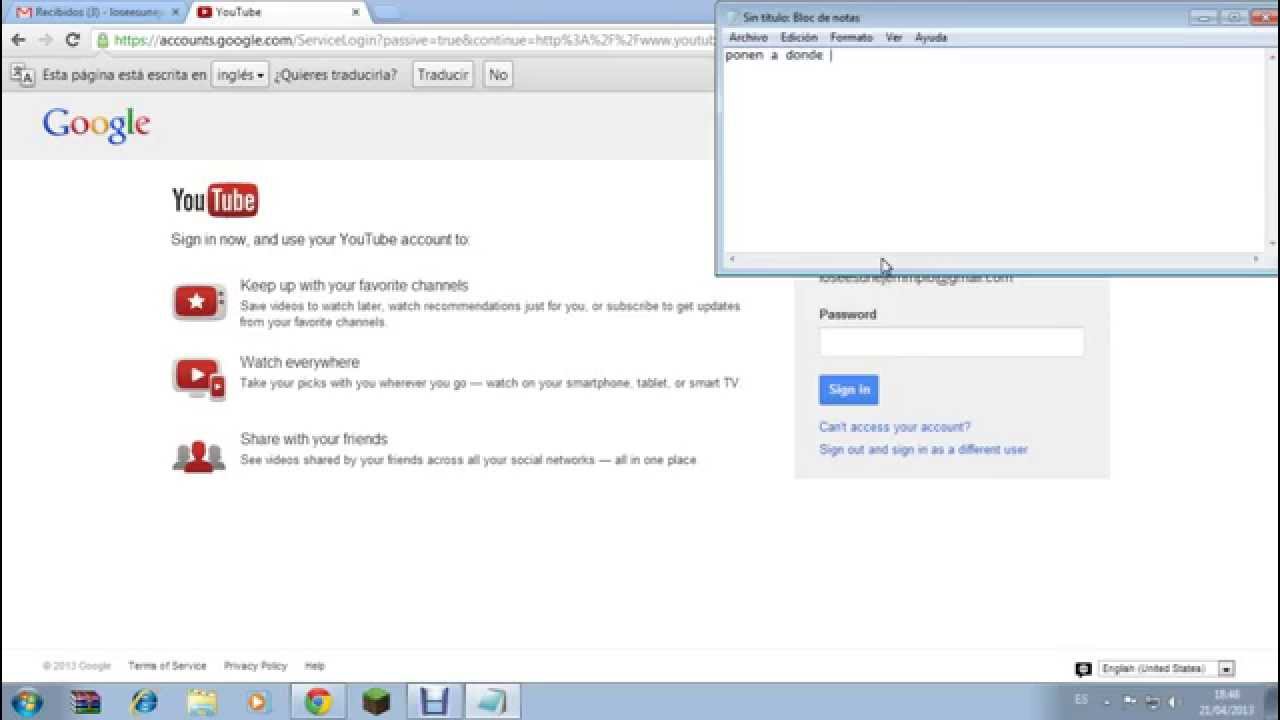Open the Windows Start menu
Viewport: 1280px width, 720px height.
(28, 702)
